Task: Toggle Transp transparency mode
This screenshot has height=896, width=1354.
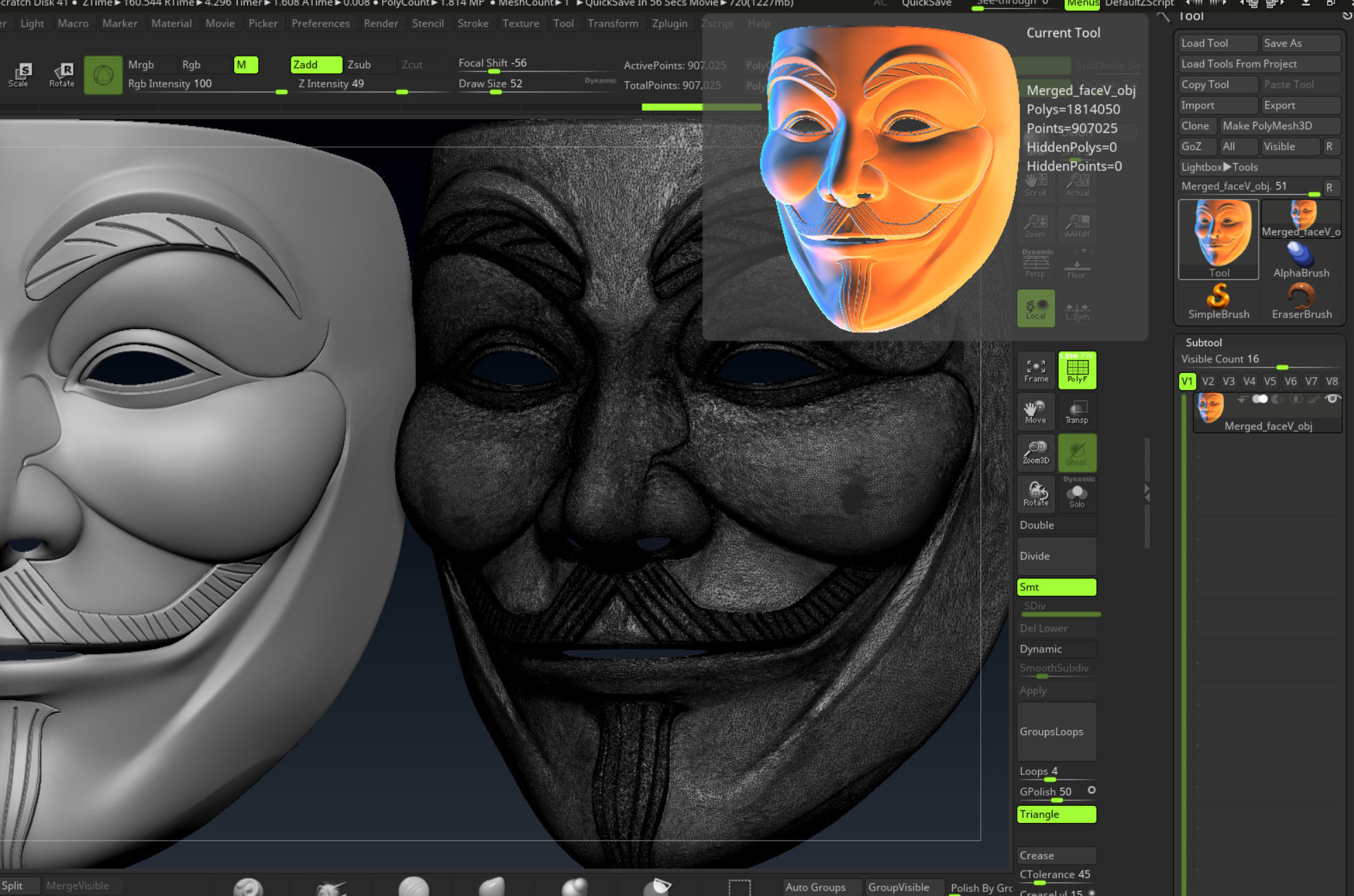Action: click(x=1077, y=412)
